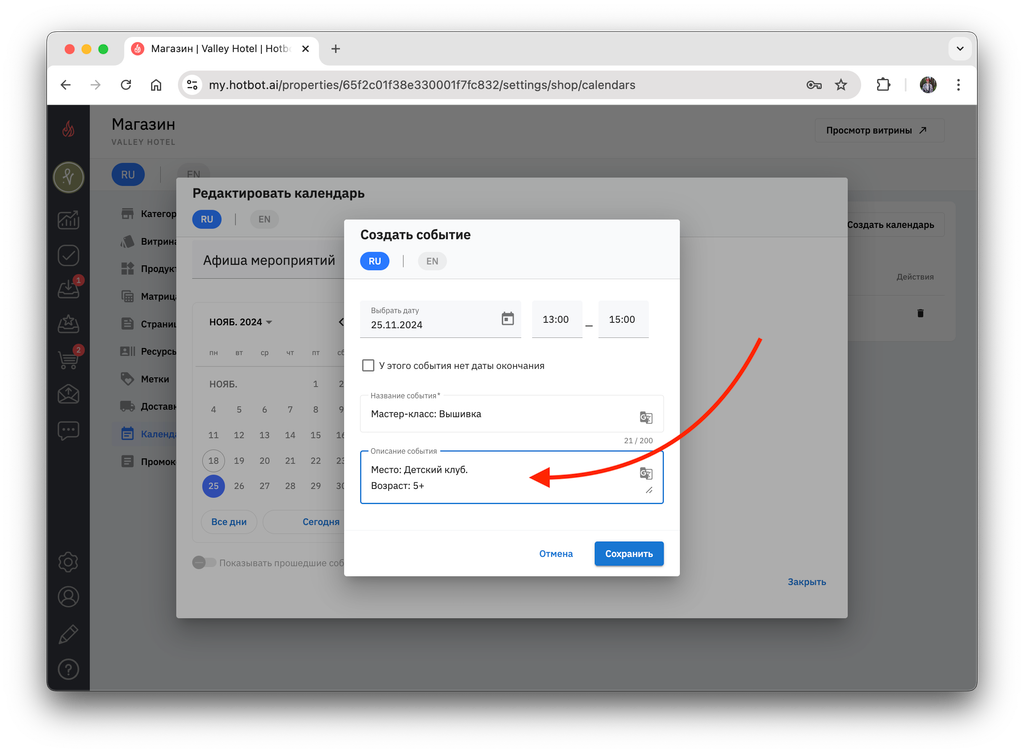
Task: Open new browser tab plus button
Action: coord(336,49)
